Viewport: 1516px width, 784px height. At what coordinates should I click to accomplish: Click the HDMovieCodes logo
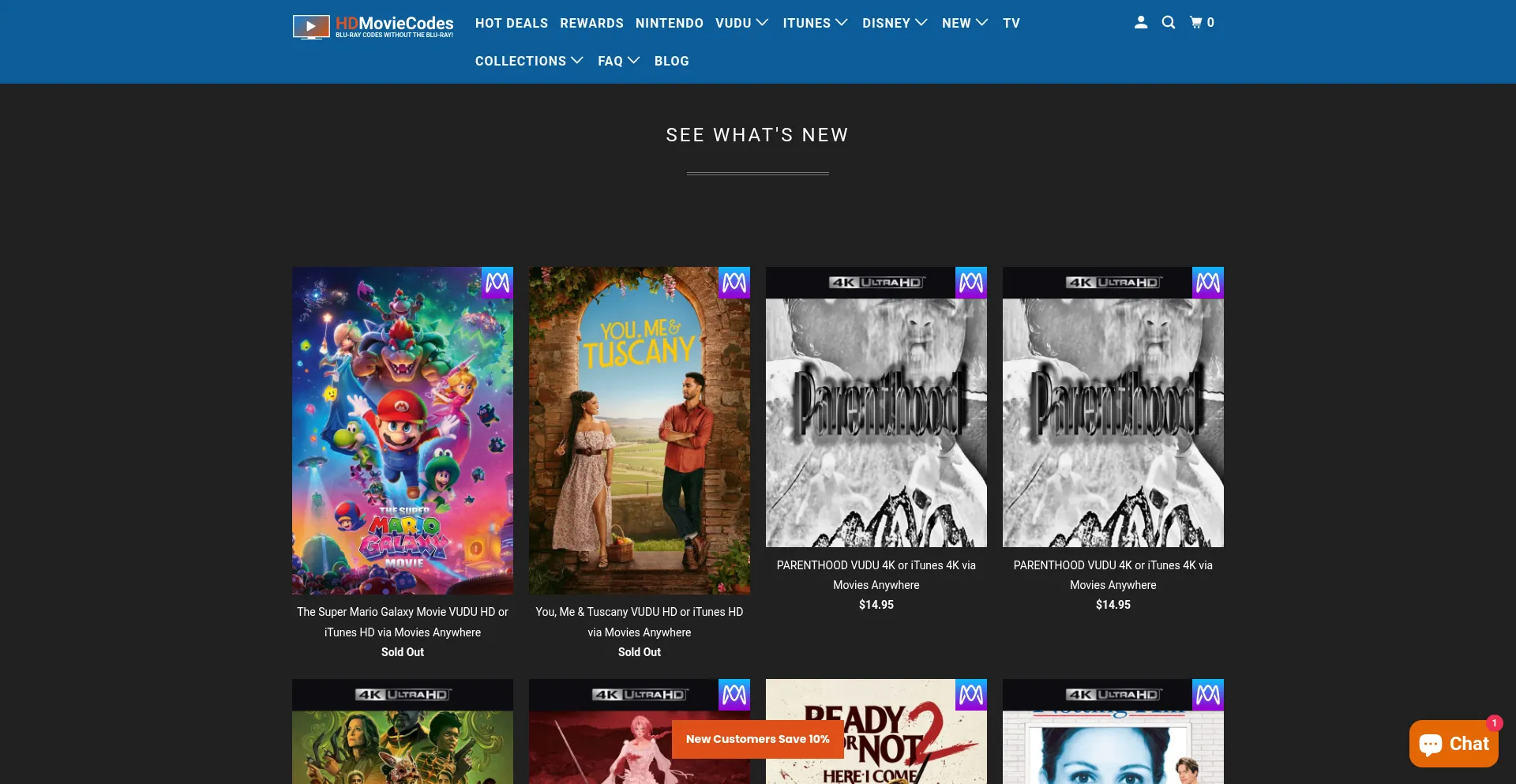(373, 27)
